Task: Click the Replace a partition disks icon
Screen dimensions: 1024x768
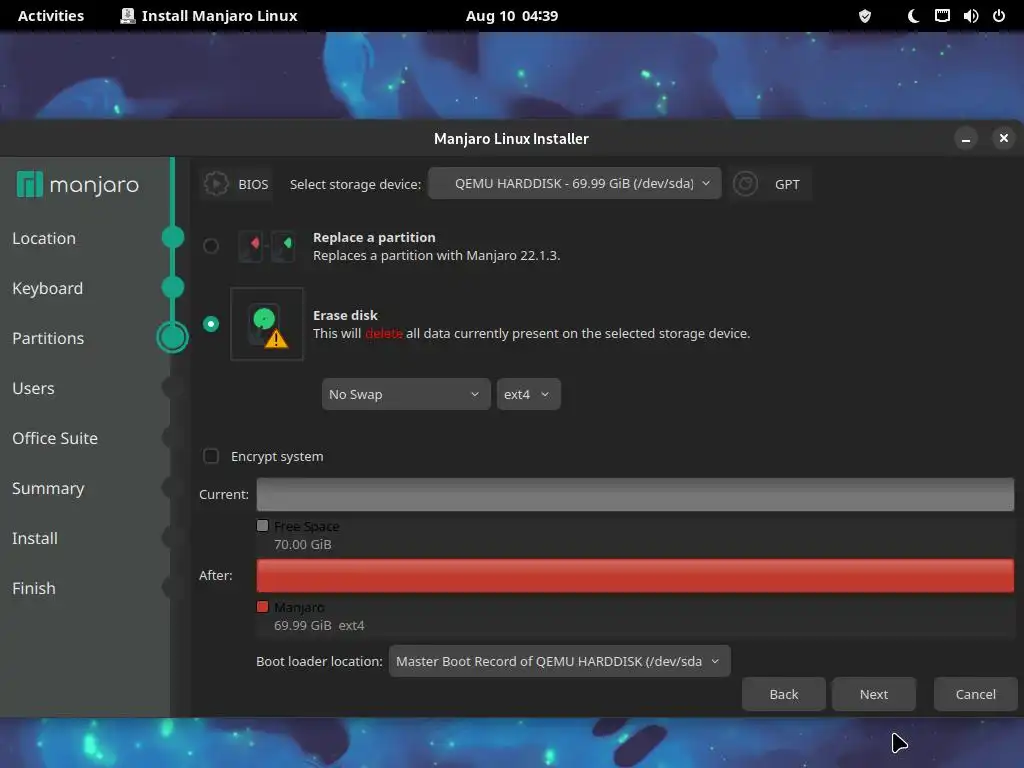Action: coord(266,246)
